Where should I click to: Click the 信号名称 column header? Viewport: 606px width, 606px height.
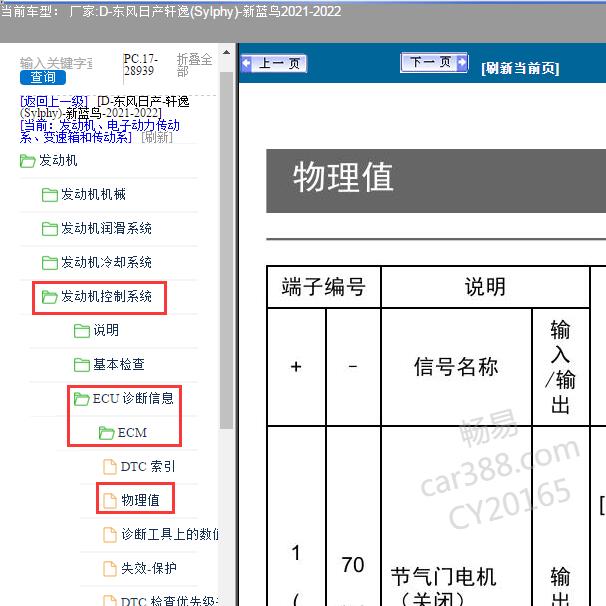pos(456,367)
